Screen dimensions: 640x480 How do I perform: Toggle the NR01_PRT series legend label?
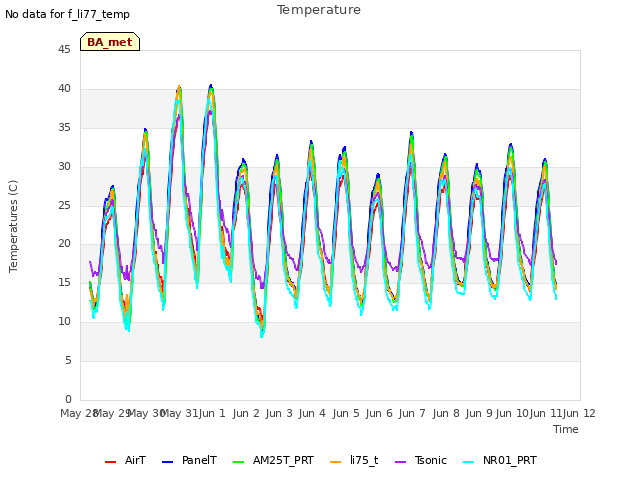(x=510, y=460)
